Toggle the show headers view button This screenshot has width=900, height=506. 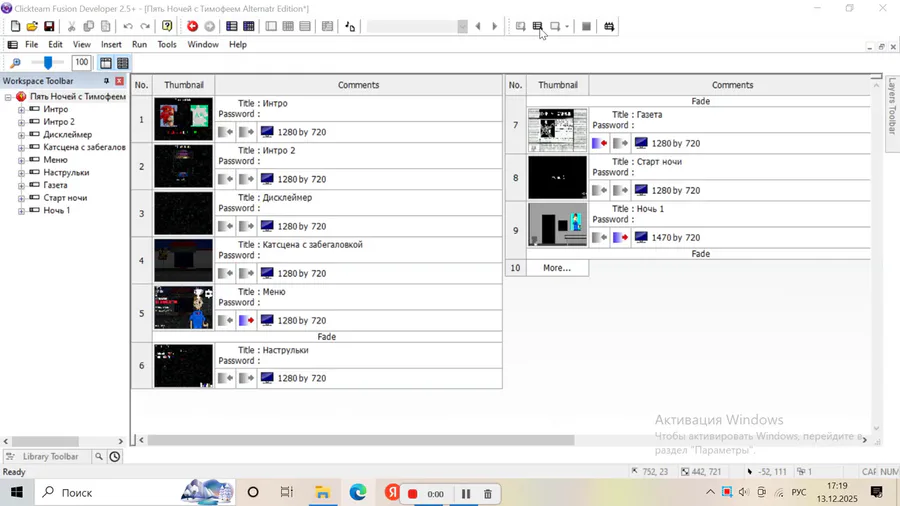point(106,63)
